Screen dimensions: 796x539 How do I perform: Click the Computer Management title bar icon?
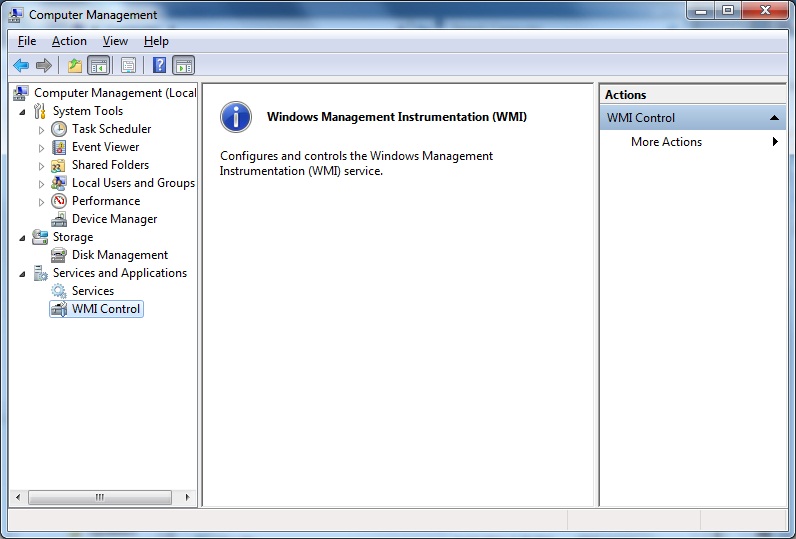pyautogui.click(x=16, y=15)
